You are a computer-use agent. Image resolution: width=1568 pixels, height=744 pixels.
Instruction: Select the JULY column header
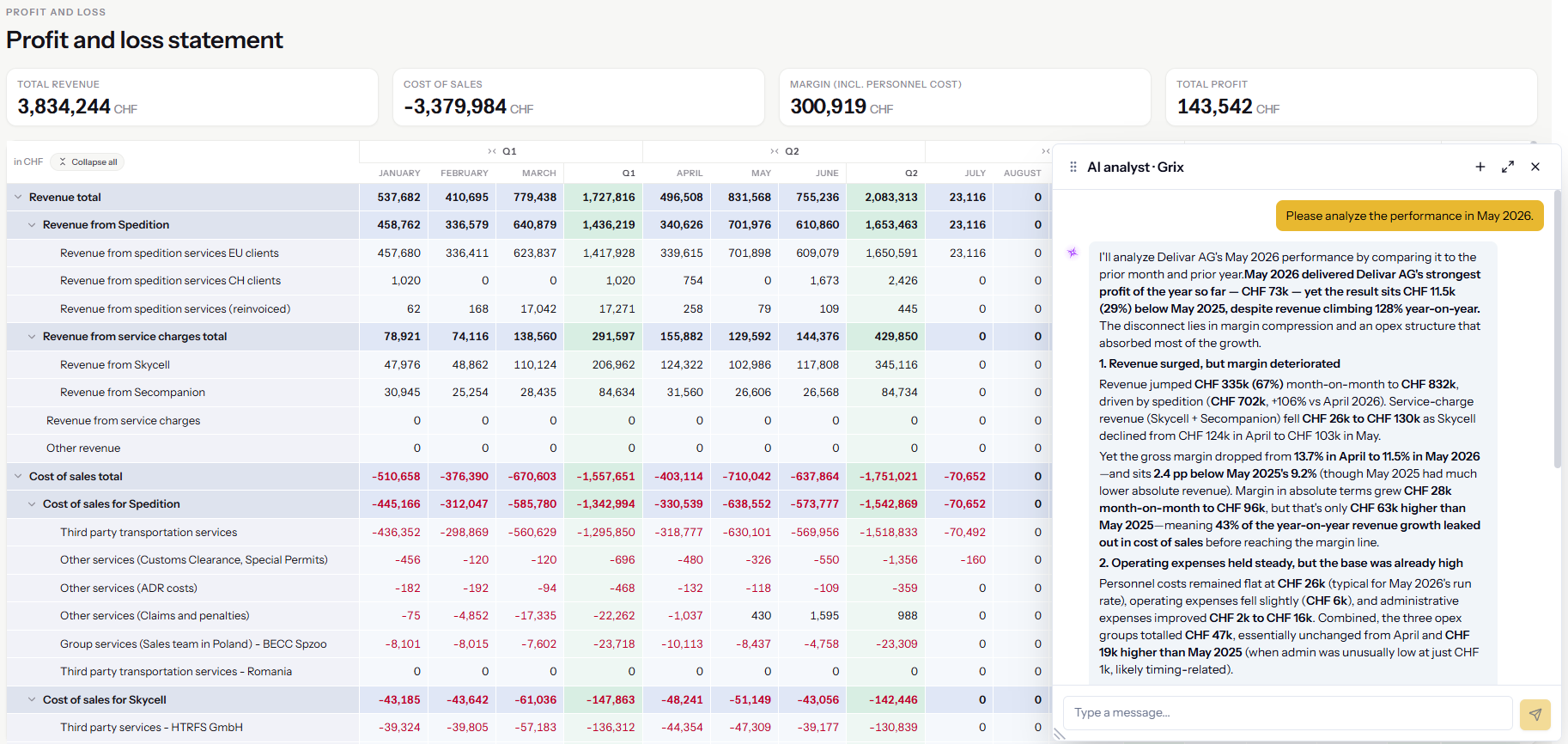coord(975,173)
